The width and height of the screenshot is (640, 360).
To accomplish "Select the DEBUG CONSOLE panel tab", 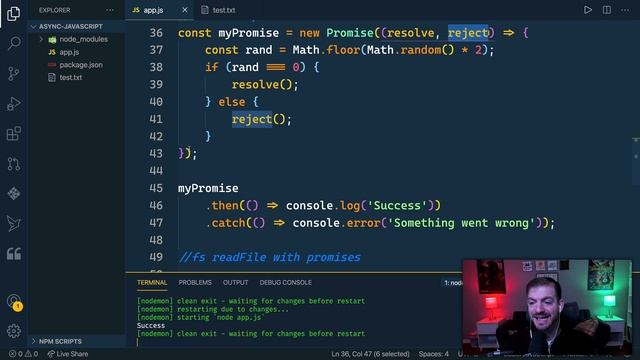I will (x=285, y=282).
